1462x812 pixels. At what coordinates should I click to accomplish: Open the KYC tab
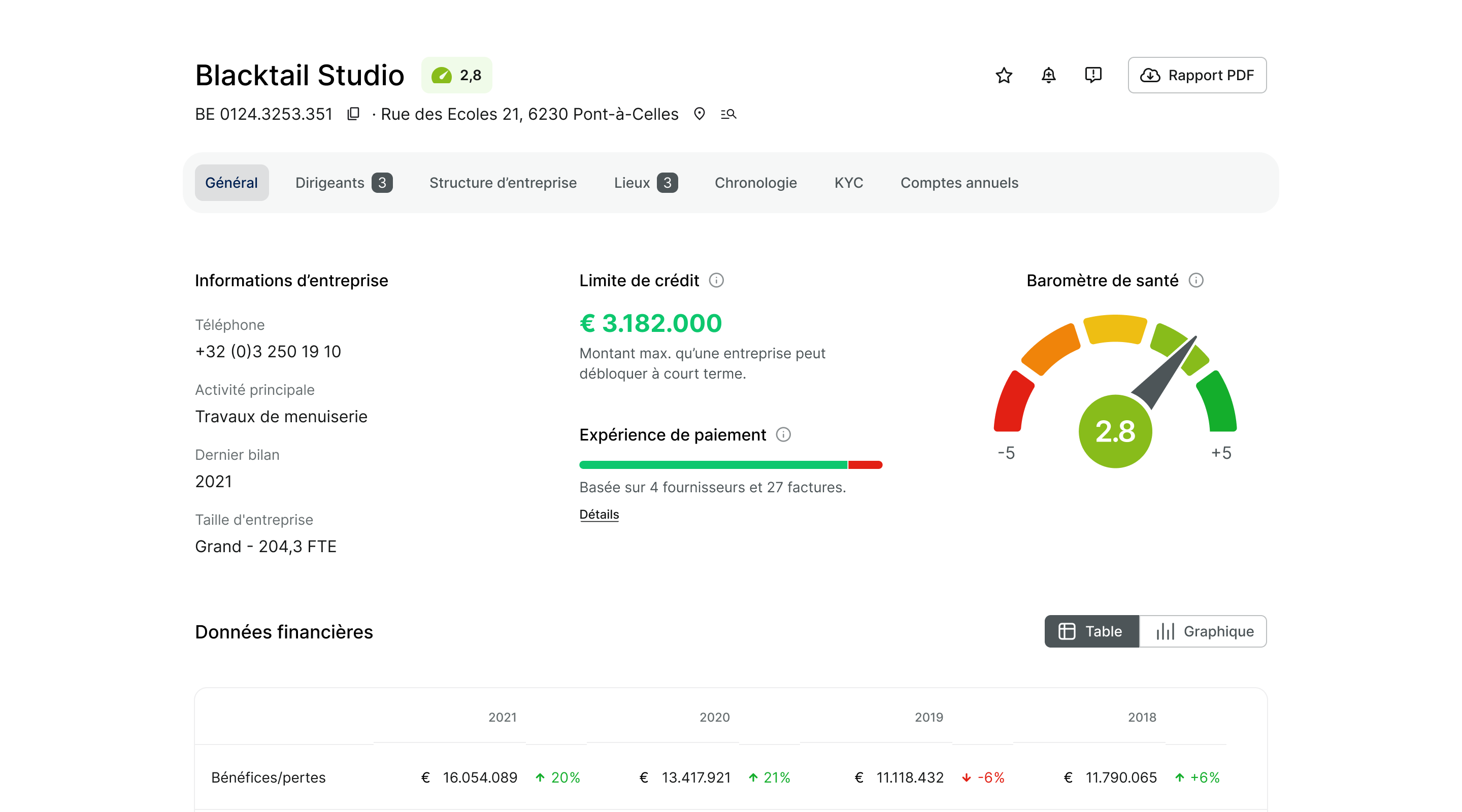click(x=848, y=183)
